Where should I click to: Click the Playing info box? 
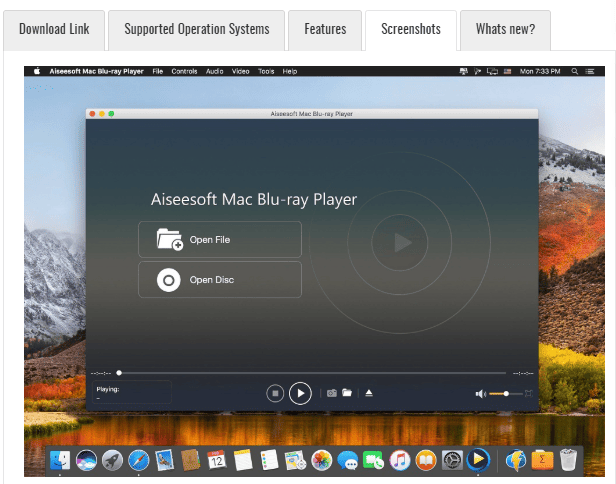(132, 392)
